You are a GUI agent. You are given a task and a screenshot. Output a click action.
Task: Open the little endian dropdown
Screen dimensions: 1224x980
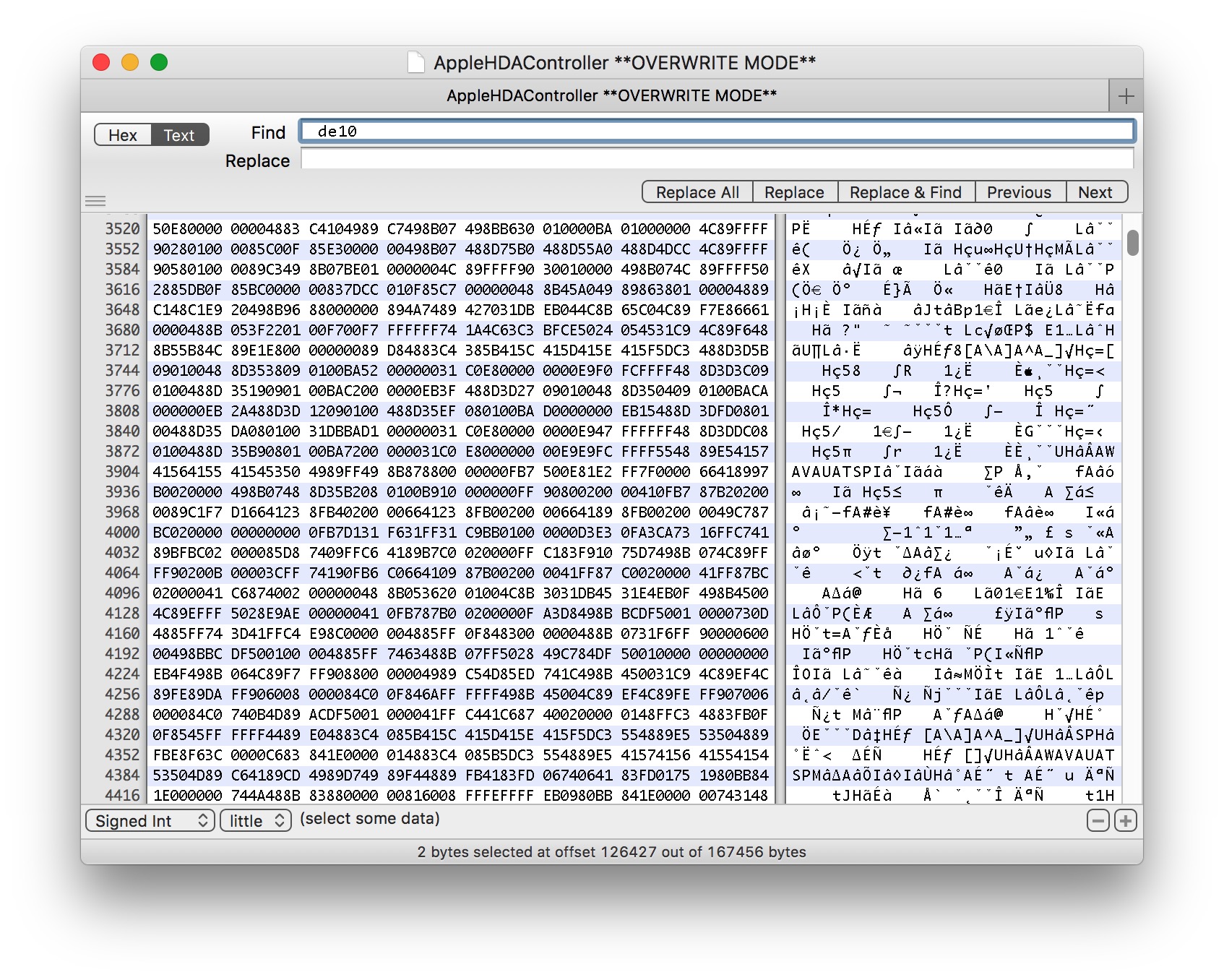tap(256, 821)
